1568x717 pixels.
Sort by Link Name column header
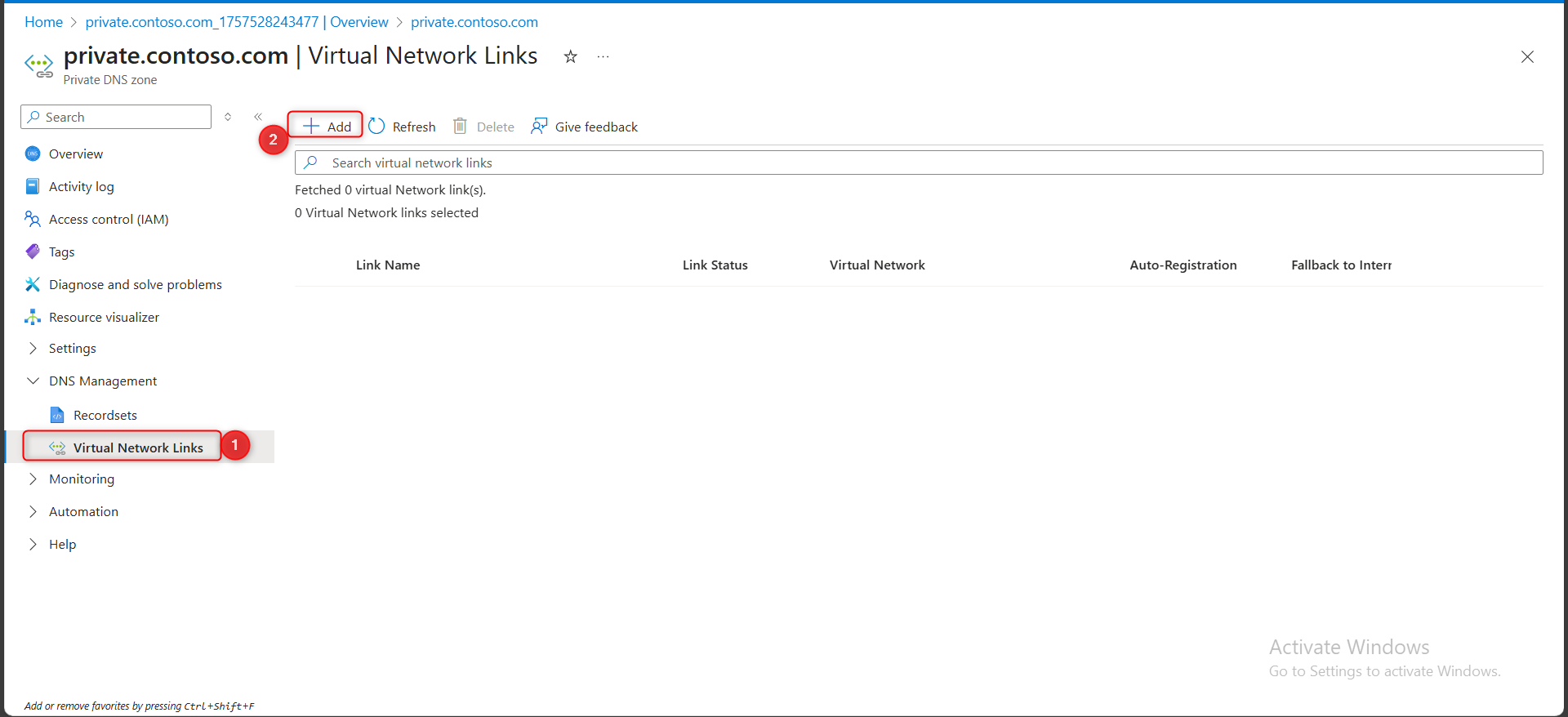(388, 265)
